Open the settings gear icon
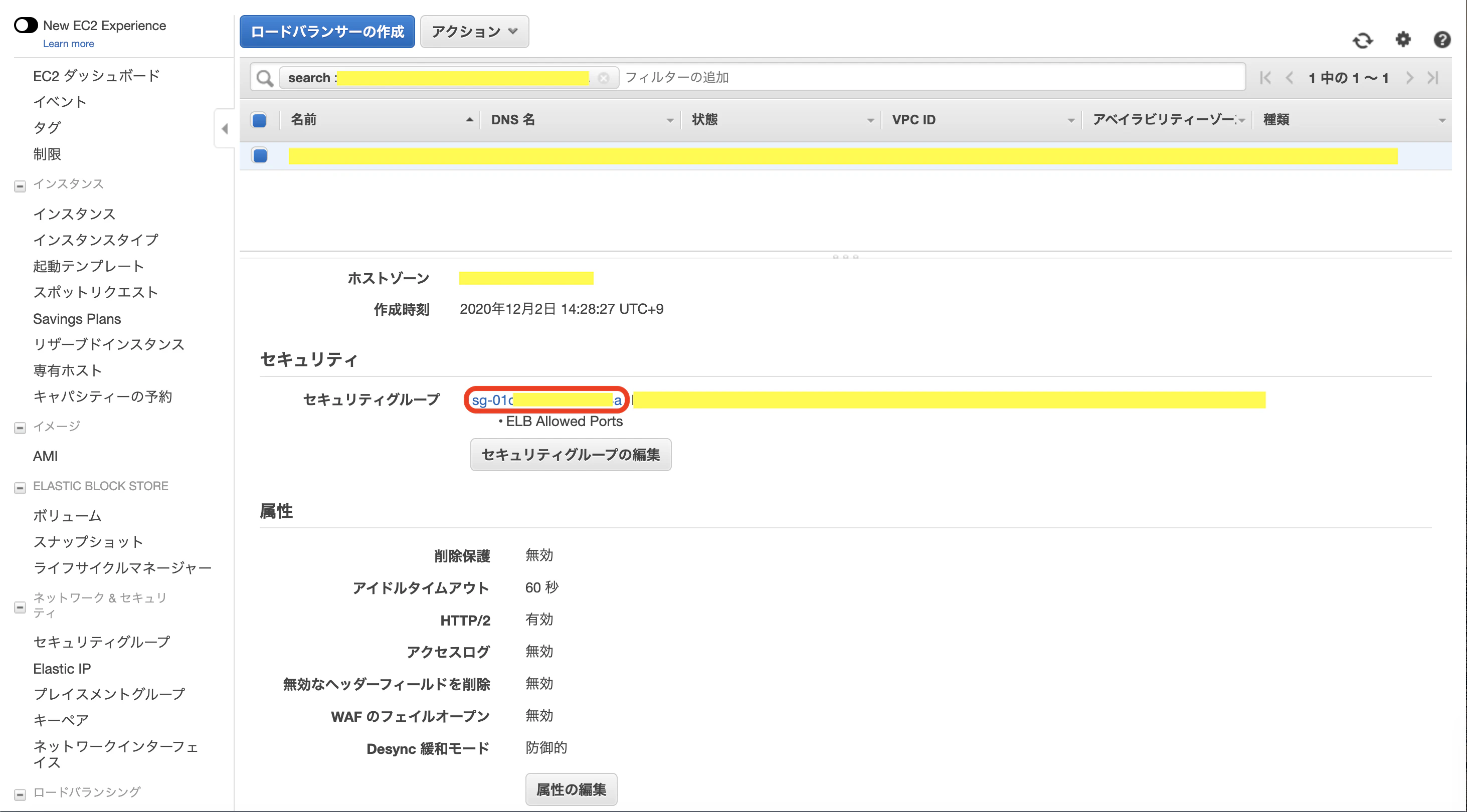Image resolution: width=1467 pixels, height=812 pixels. coord(1403,39)
